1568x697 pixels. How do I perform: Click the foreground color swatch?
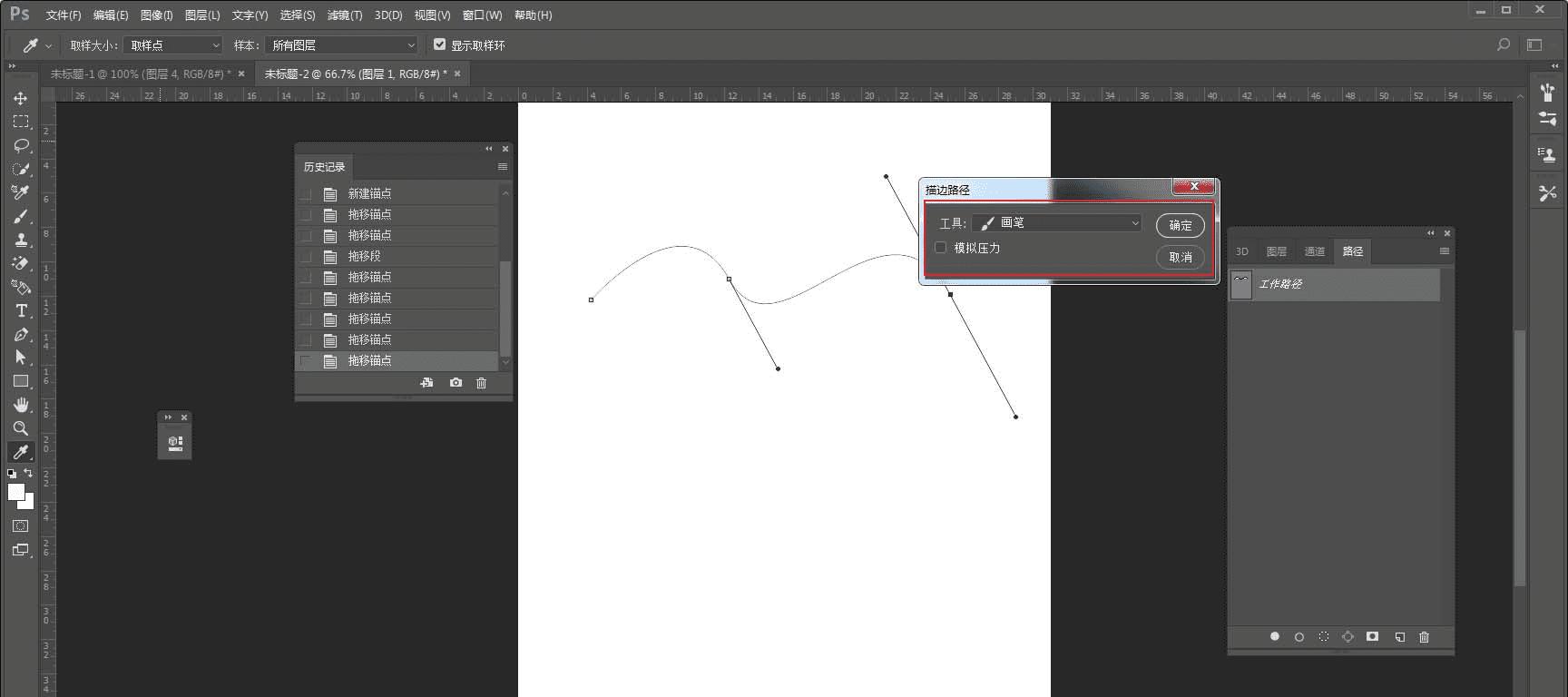point(15,491)
